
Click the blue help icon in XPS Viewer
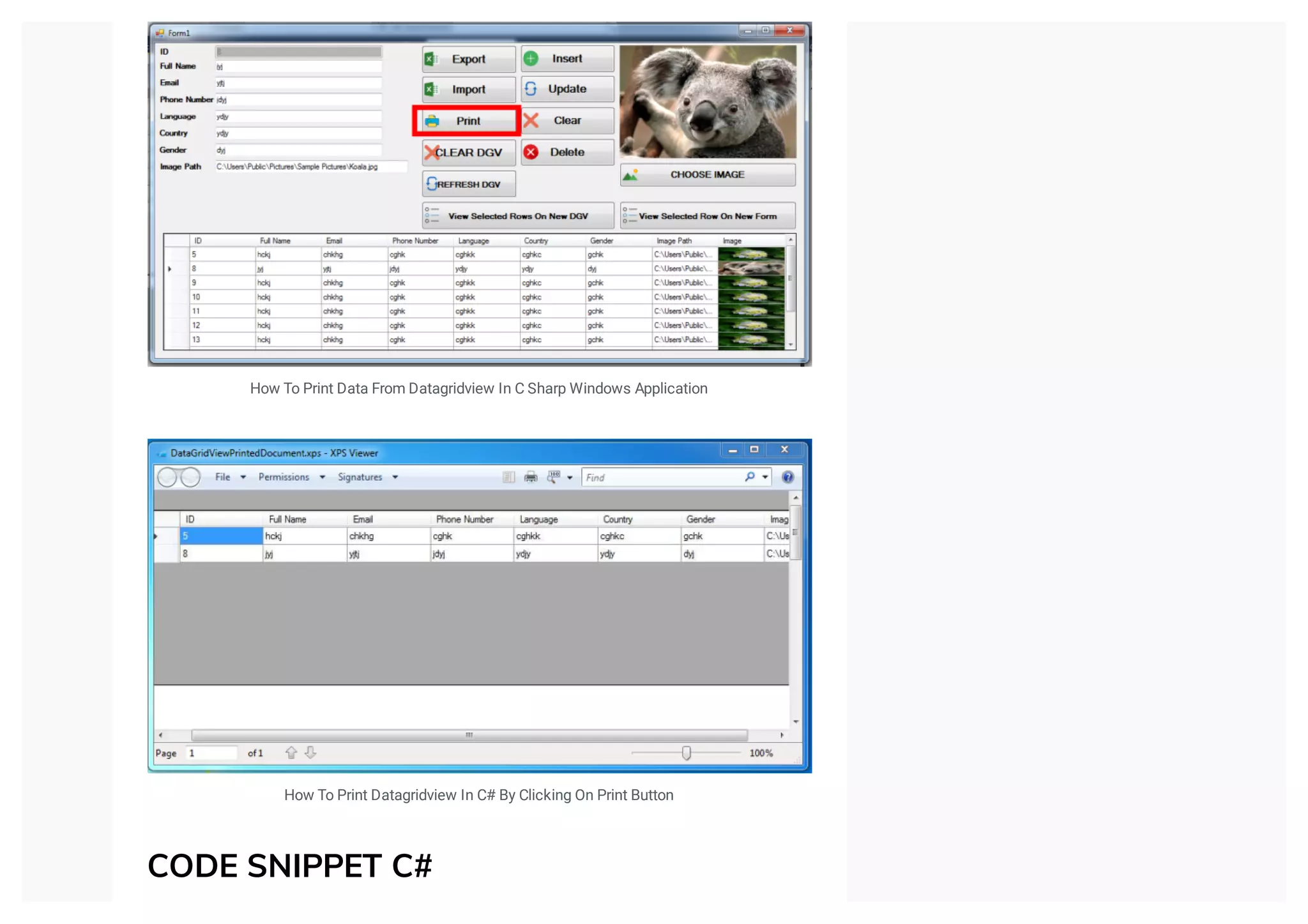(788, 477)
